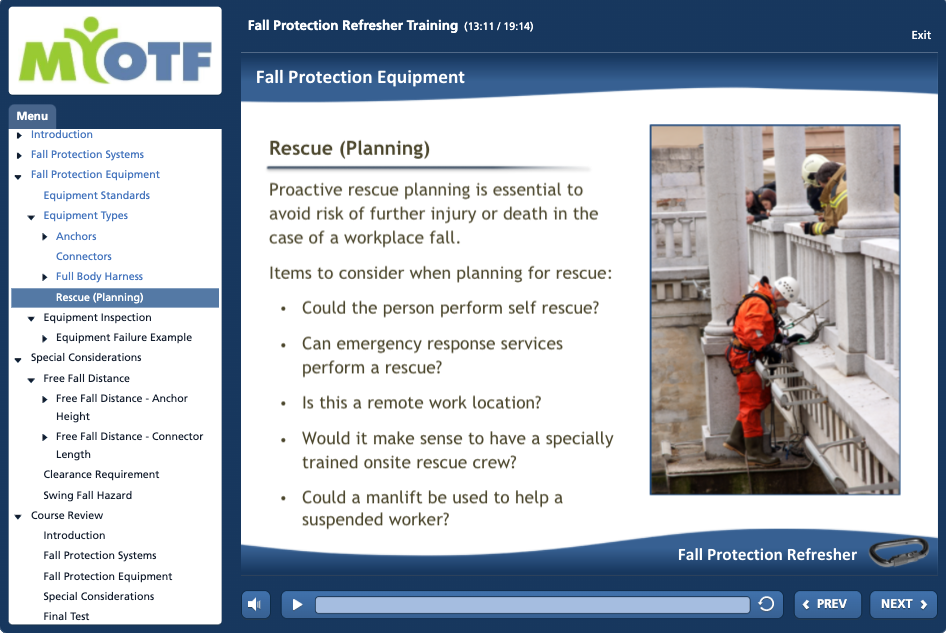Click the Fall Protection Equipment slide header
The width and height of the screenshot is (946, 633).
pyautogui.click(x=360, y=77)
